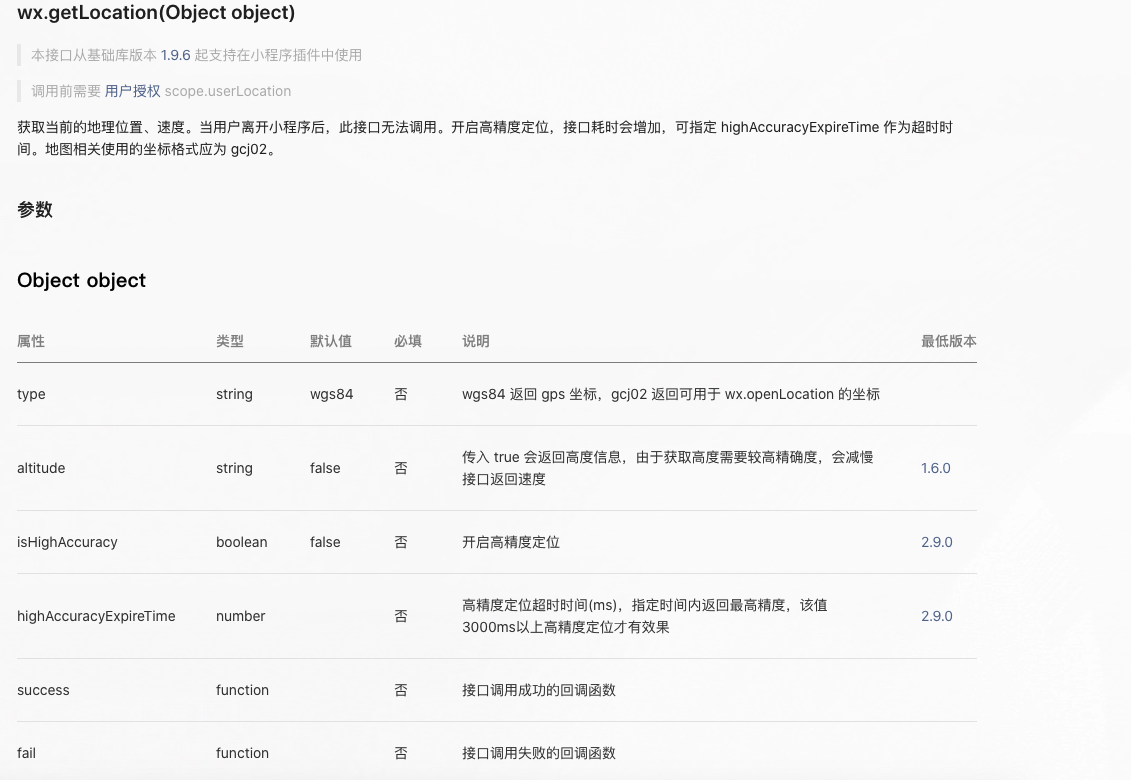Screen dimensions: 1131x780
Task: Click the 属性 column header
Action: pyautogui.click(x=31, y=341)
